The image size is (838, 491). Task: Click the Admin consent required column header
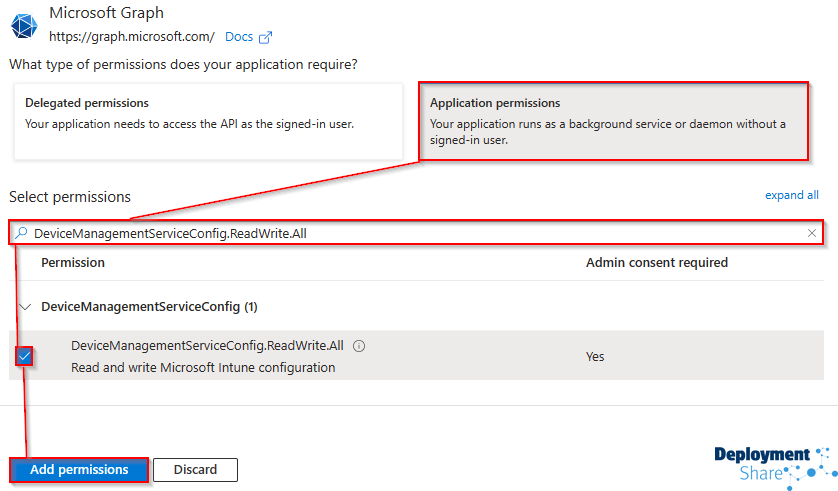656,263
